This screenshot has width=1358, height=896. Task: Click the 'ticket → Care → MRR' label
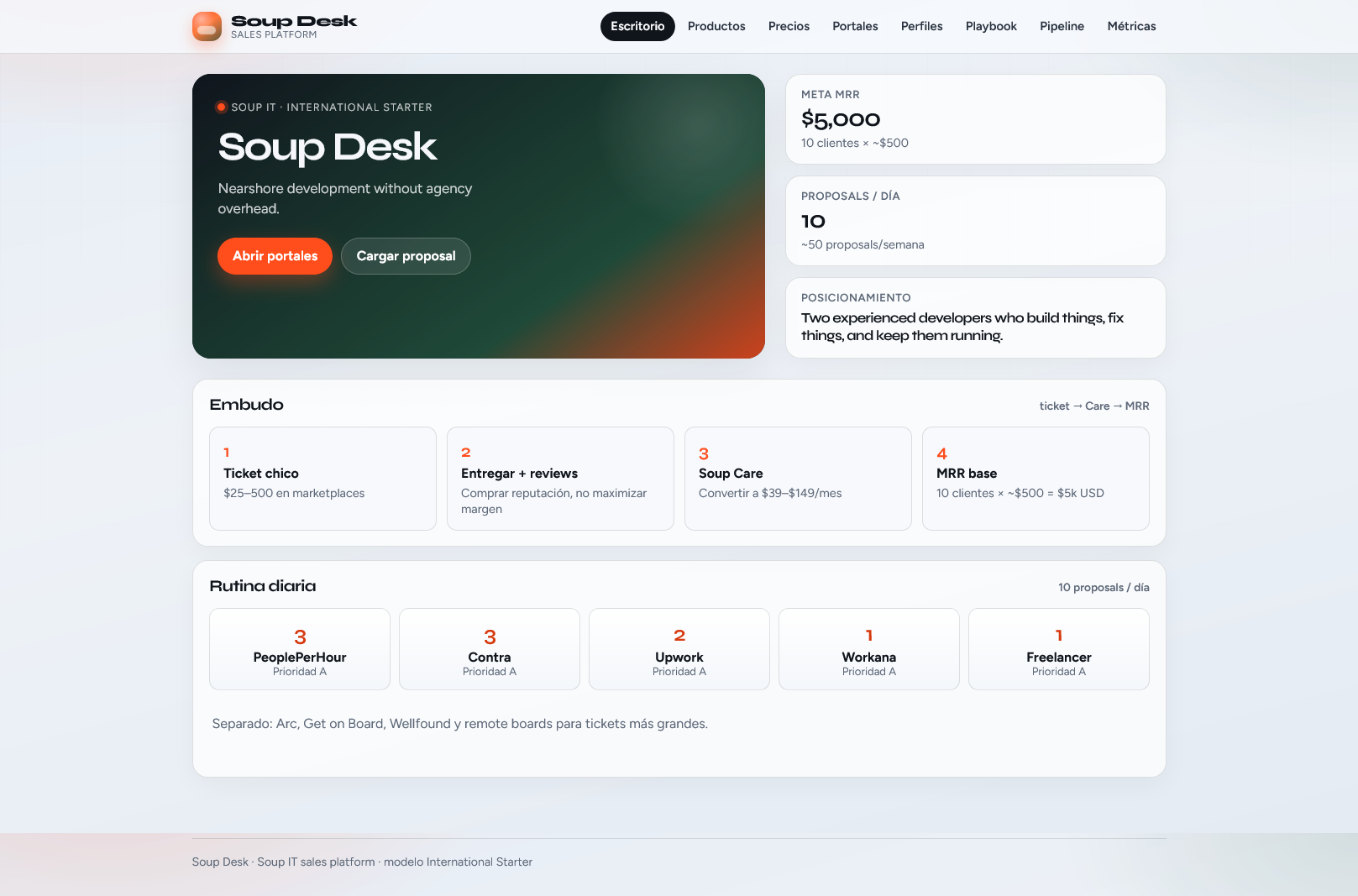(x=1094, y=406)
